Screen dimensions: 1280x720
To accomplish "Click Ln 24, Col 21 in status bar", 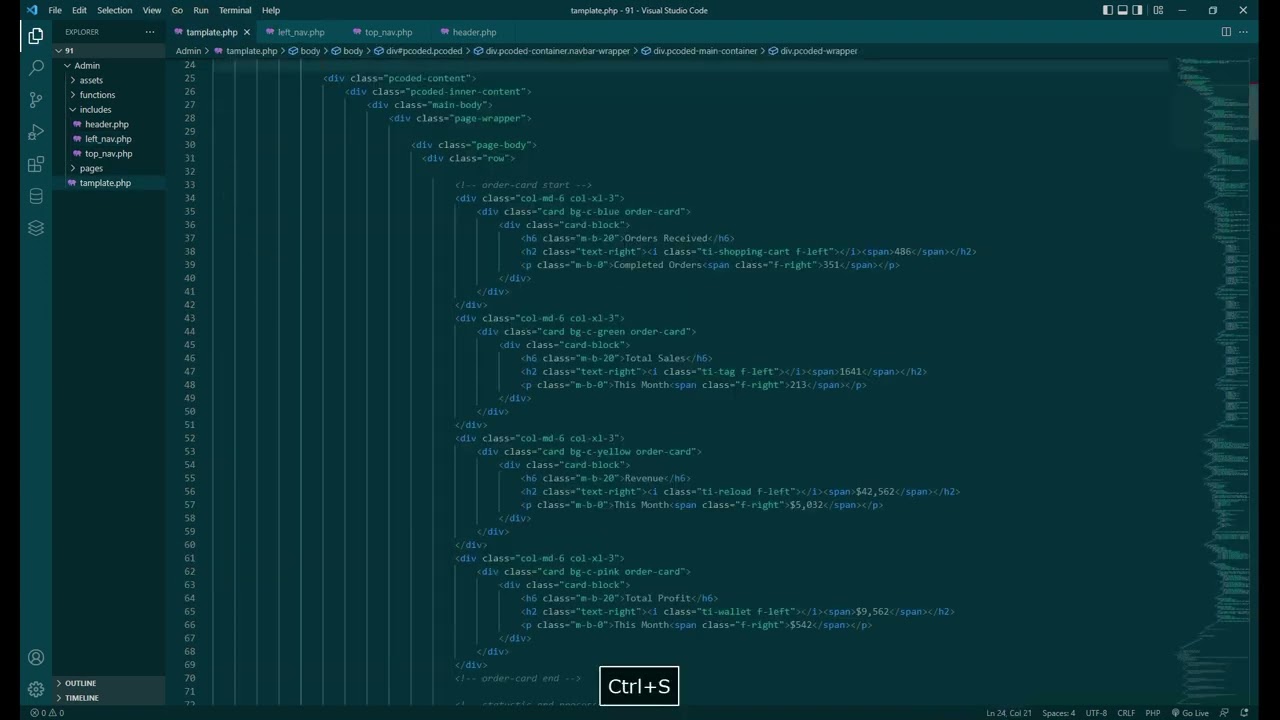I will (x=1008, y=713).
